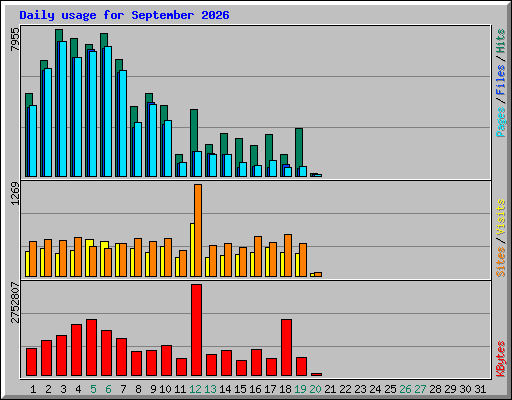Select day label 11 on the x-axis
The image size is (512, 400).
pyautogui.click(x=180, y=389)
